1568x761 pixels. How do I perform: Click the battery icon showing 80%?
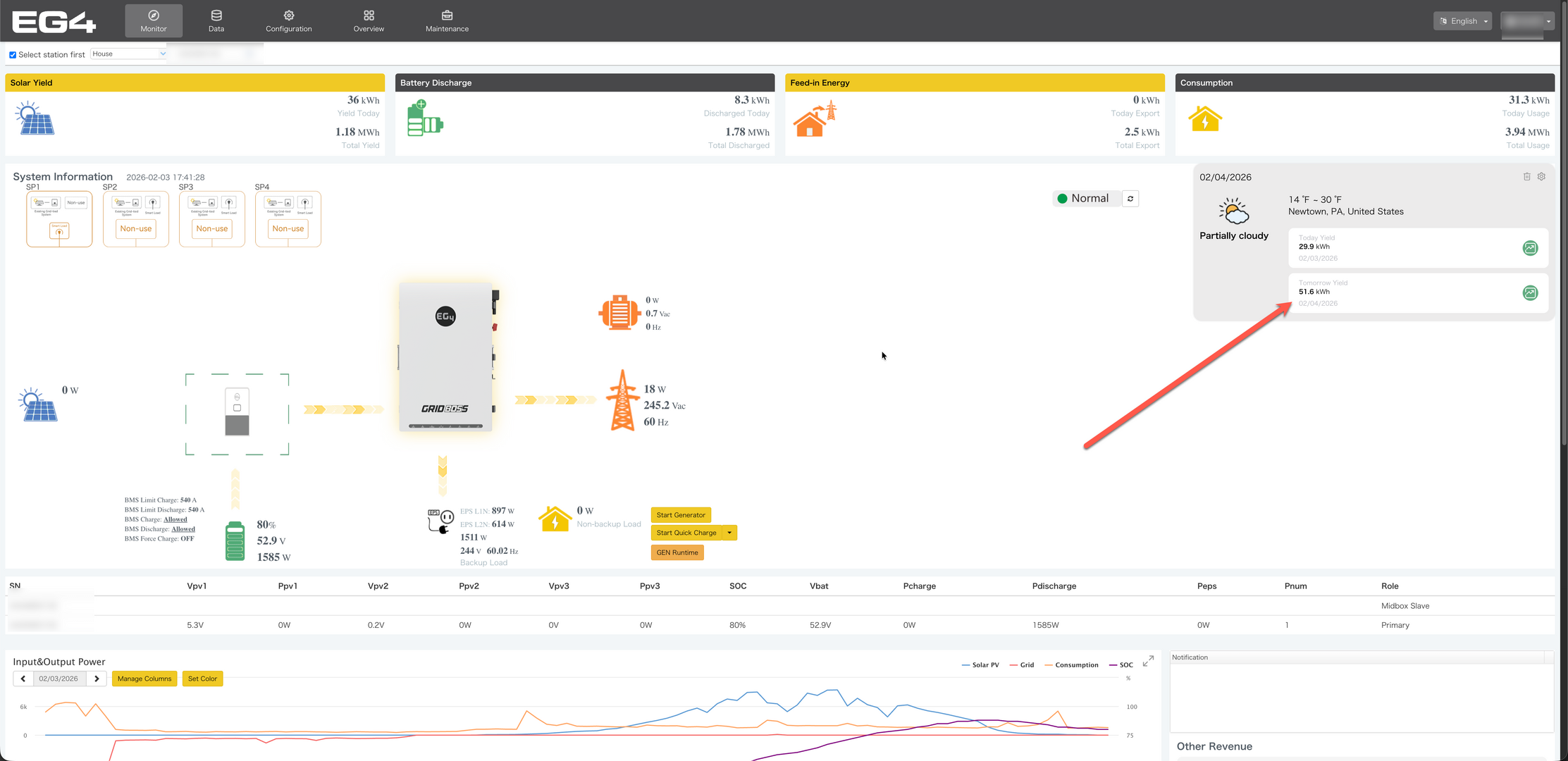click(x=235, y=541)
